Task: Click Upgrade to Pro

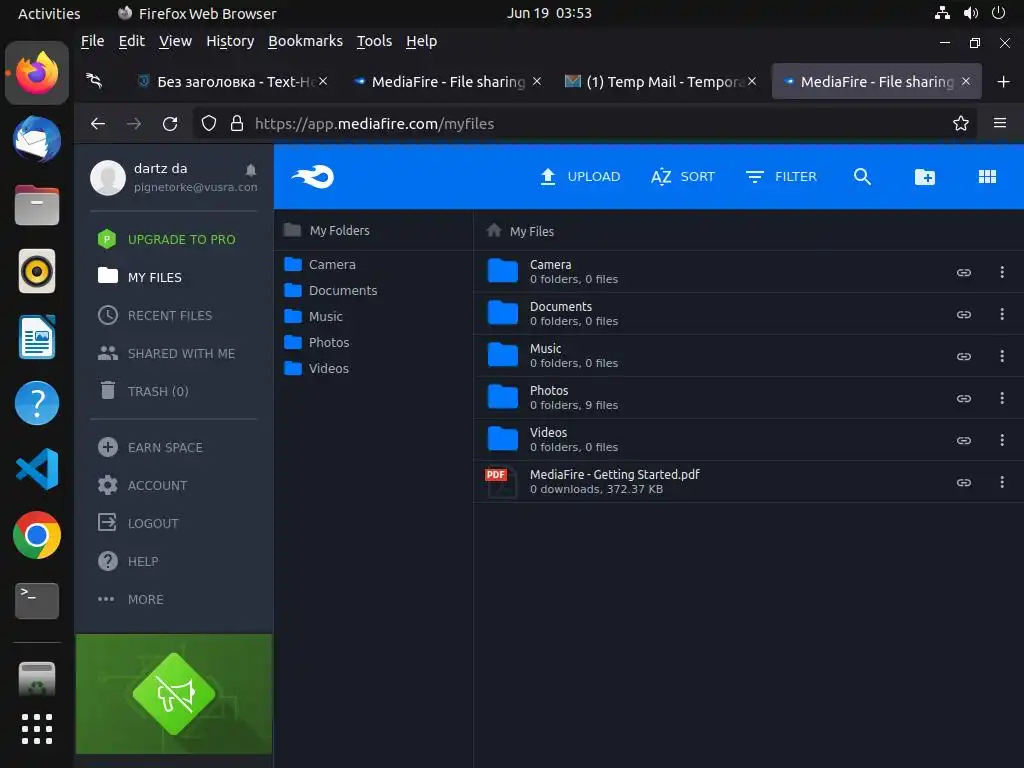Action: [x=167, y=239]
